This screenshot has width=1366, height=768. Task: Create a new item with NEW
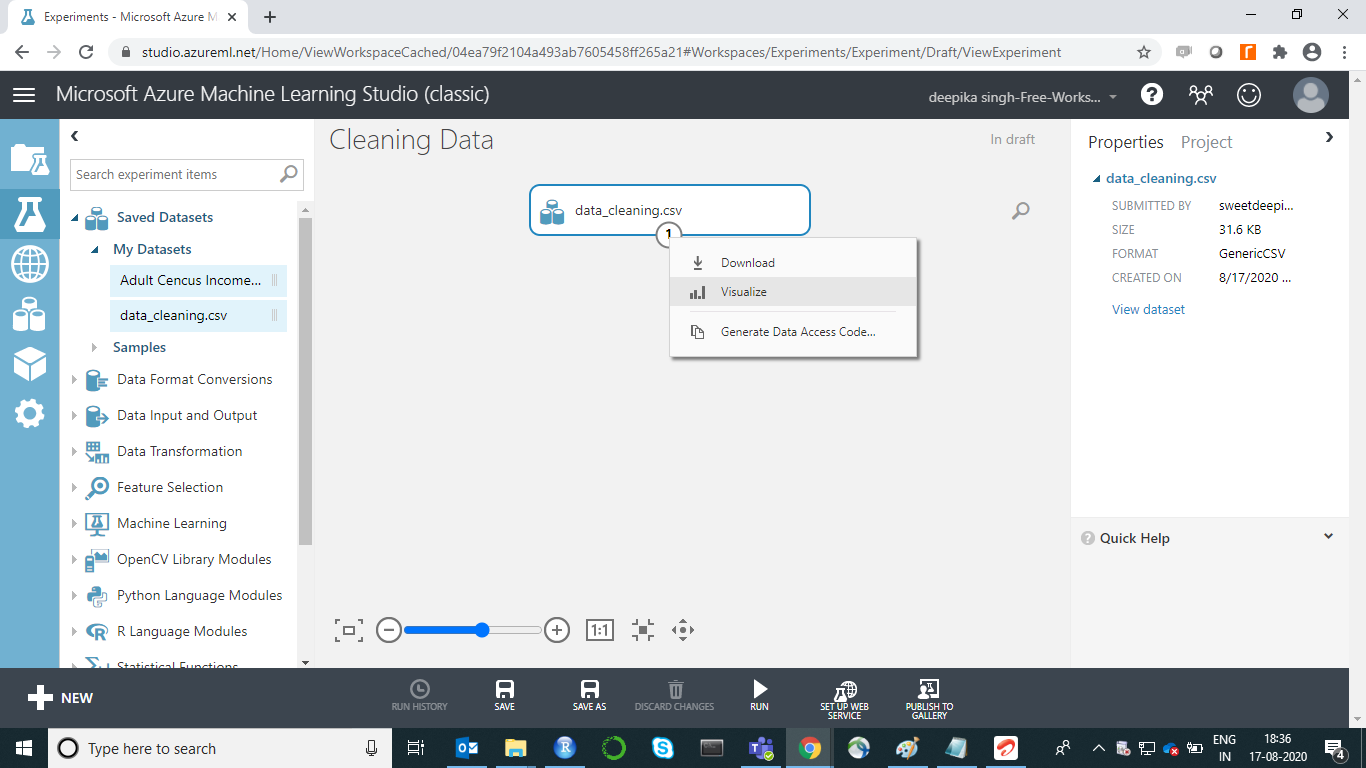point(60,698)
